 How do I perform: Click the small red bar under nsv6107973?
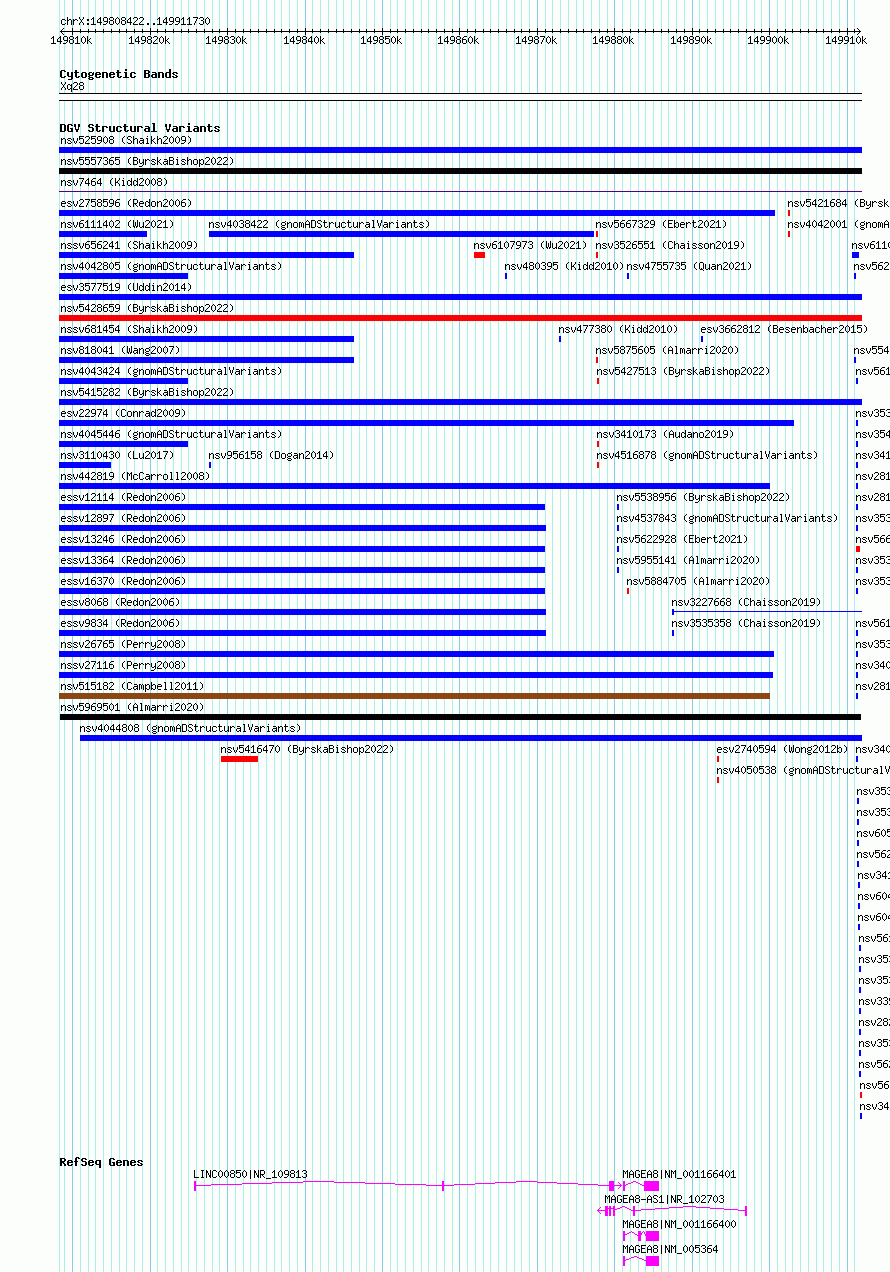click(479, 255)
